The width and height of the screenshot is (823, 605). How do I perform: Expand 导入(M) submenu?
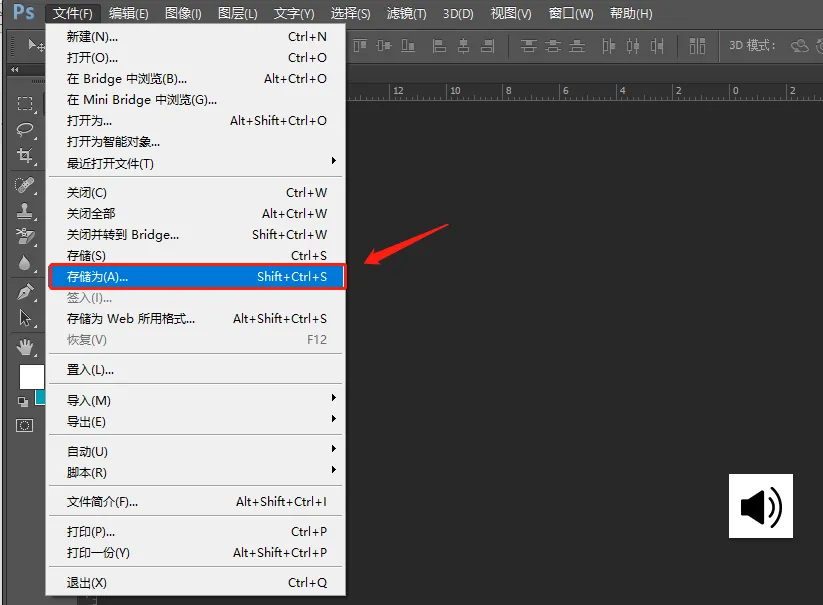196,400
